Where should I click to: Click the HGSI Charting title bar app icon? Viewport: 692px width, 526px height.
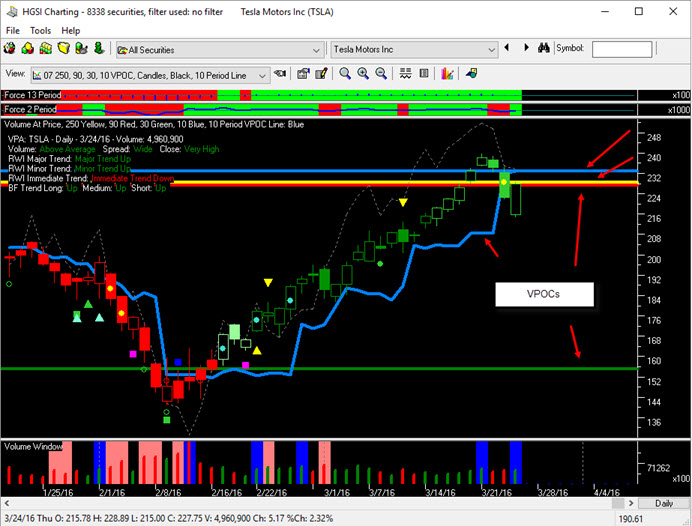(x=12, y=11)
